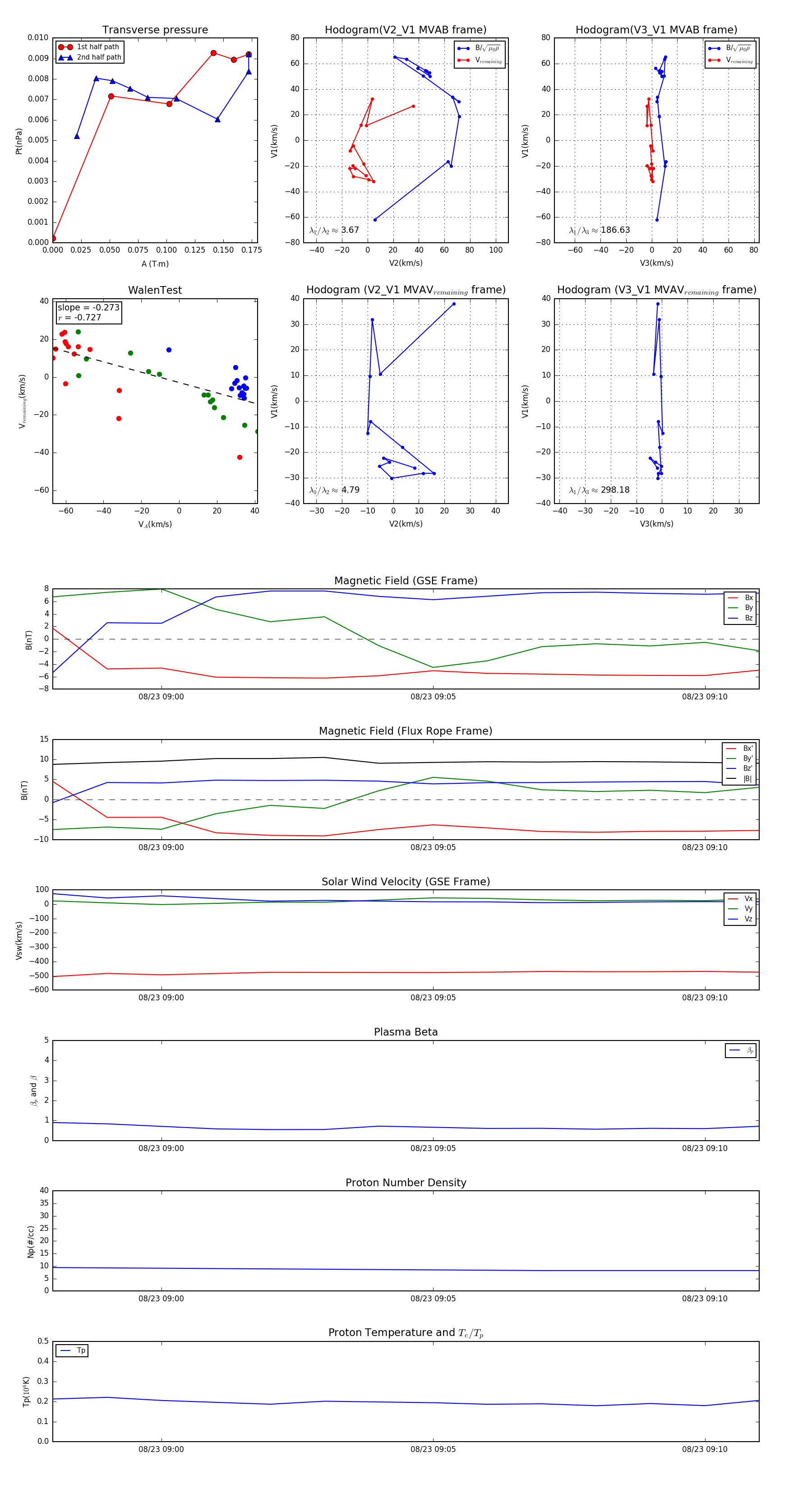Click the Hodogram V3_V1 MVAV remaining frame title
Image resolution: width=812 pixels, height=1489 pixels.
[x=656, y=290]
